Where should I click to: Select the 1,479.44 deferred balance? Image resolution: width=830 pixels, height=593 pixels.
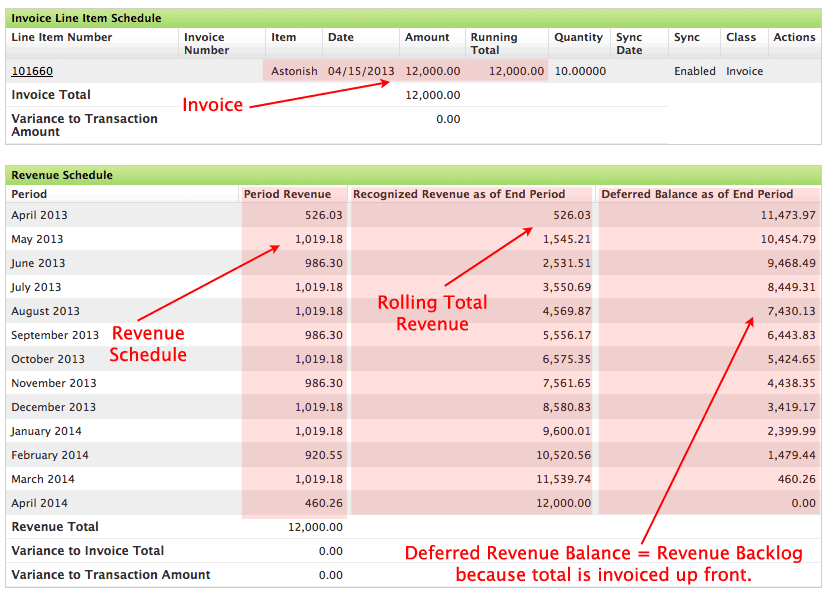coord(791,455)
